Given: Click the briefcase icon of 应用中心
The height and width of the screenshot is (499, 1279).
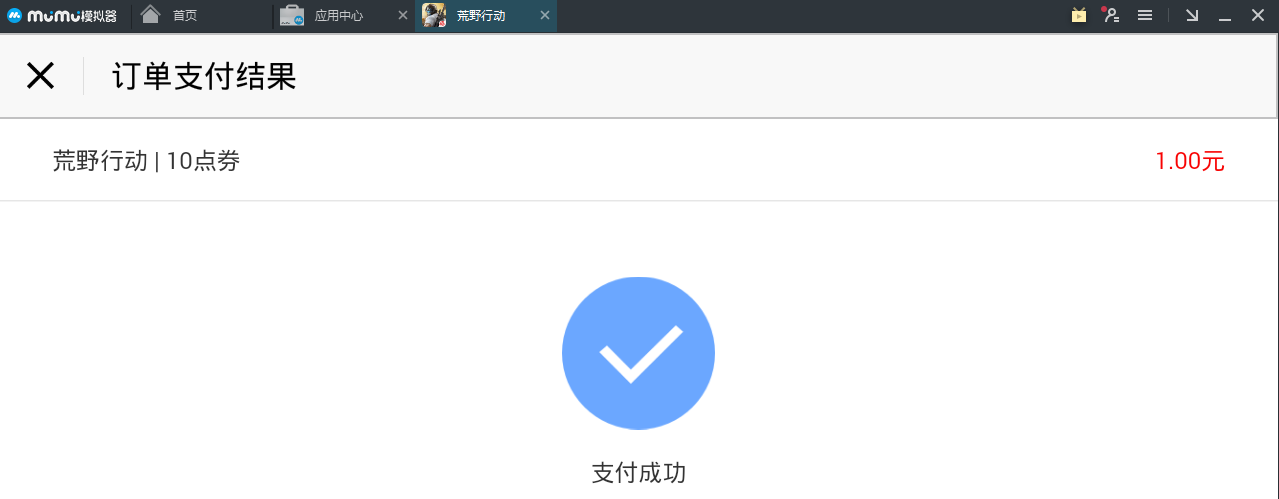Looking at the screenshot, I should (292, 15).
